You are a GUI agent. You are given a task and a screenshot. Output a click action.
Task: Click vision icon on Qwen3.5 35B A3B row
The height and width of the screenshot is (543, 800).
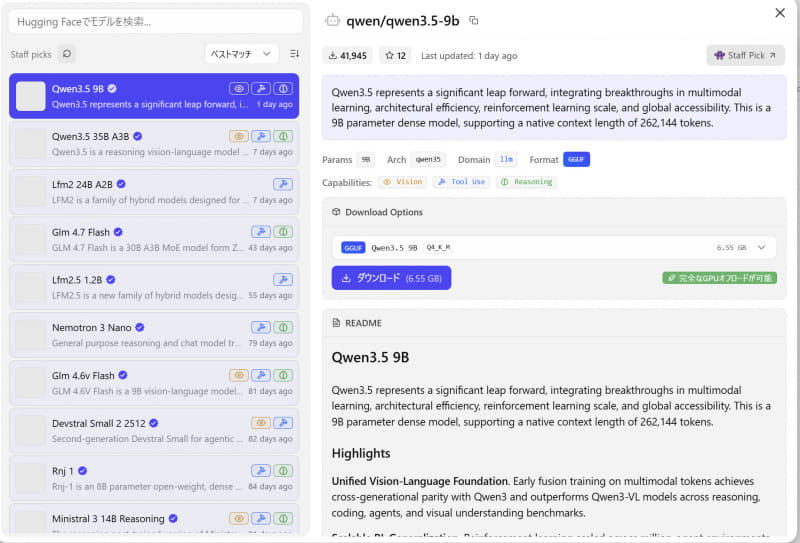(x=238, y=136)
